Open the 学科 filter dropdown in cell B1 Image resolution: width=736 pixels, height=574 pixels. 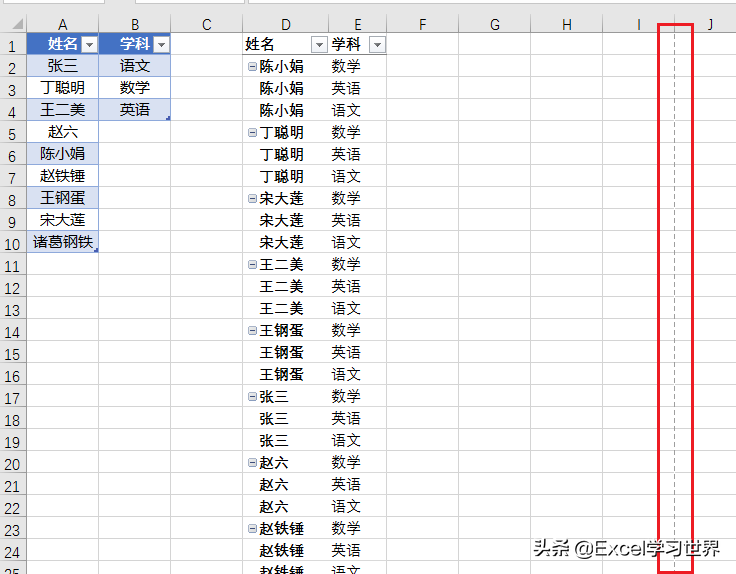161,45
